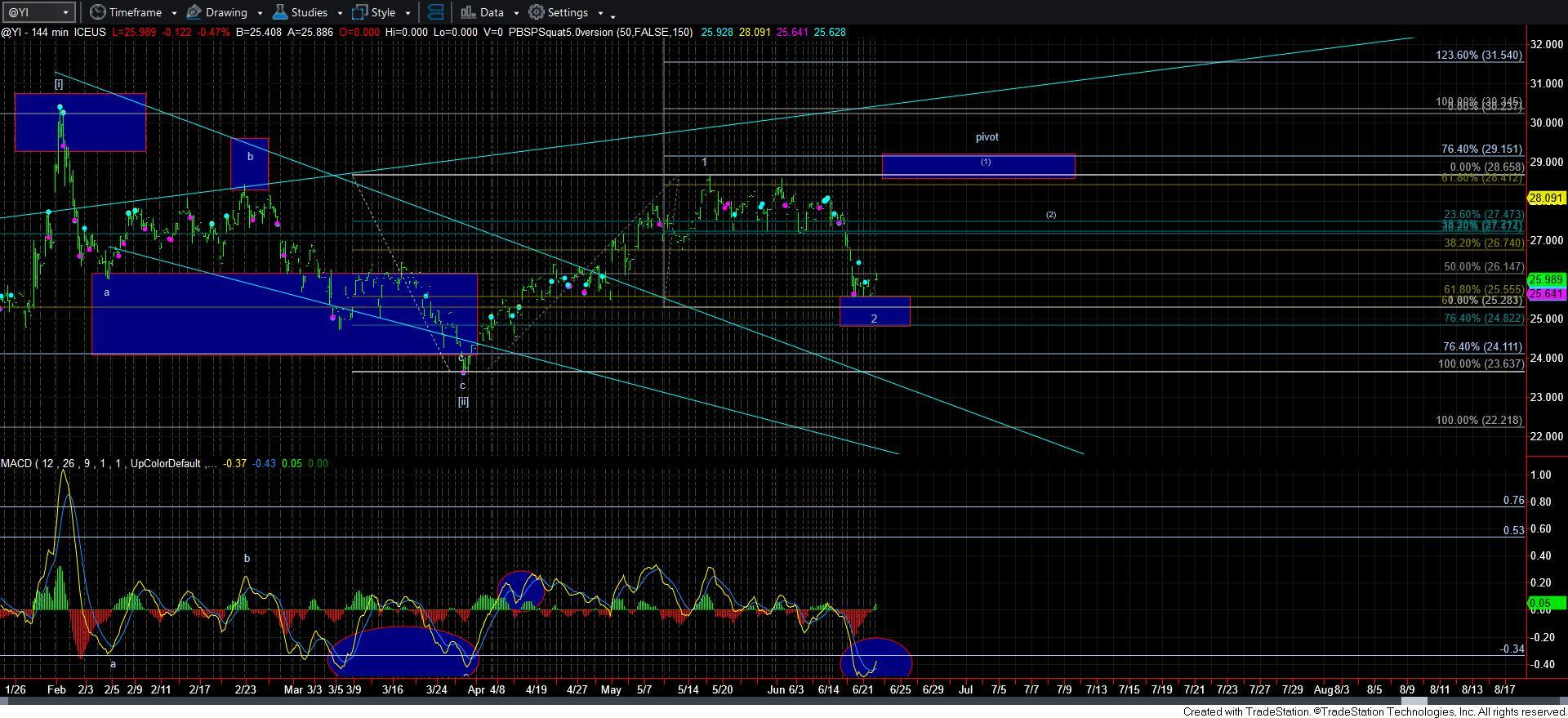Click the Studies flask icon
Screen dimensions: 1568x718
279,12
